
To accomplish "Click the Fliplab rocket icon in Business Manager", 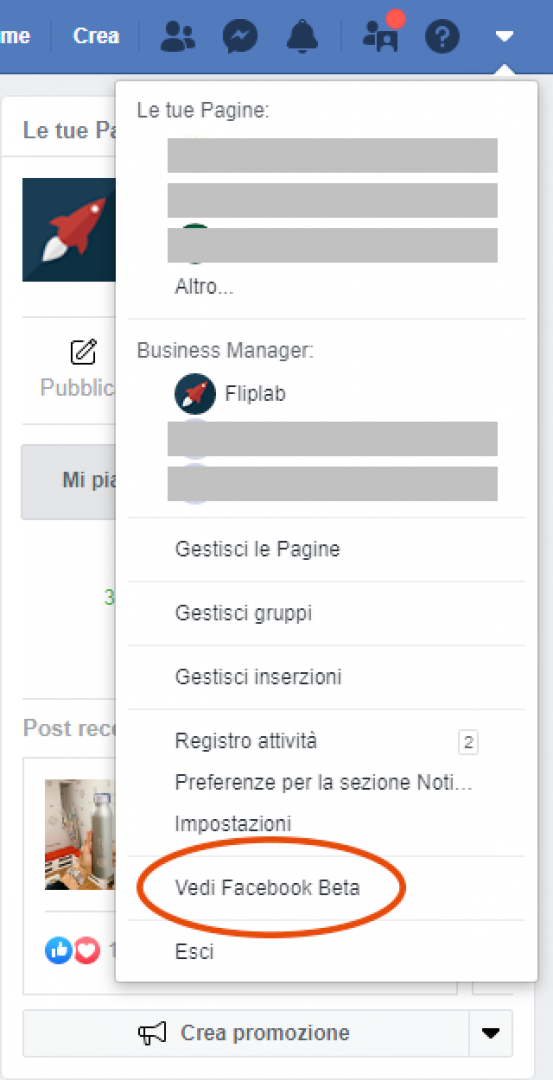I will tap(195, 393).
